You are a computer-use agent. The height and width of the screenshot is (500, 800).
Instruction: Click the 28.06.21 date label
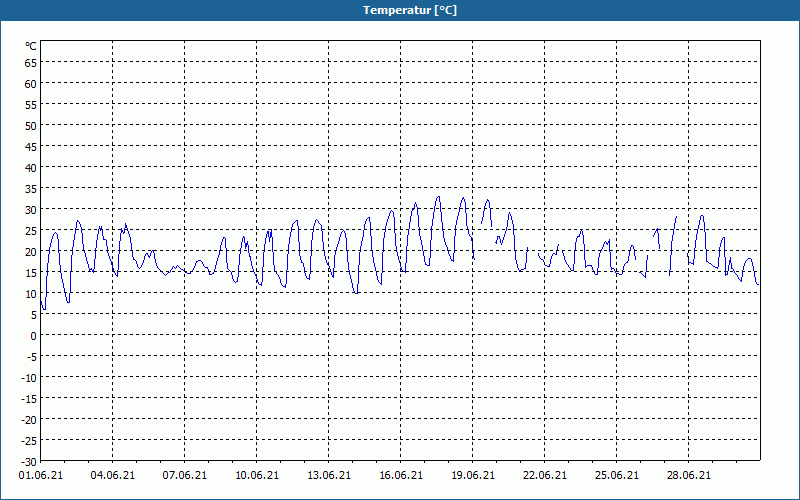688,475
